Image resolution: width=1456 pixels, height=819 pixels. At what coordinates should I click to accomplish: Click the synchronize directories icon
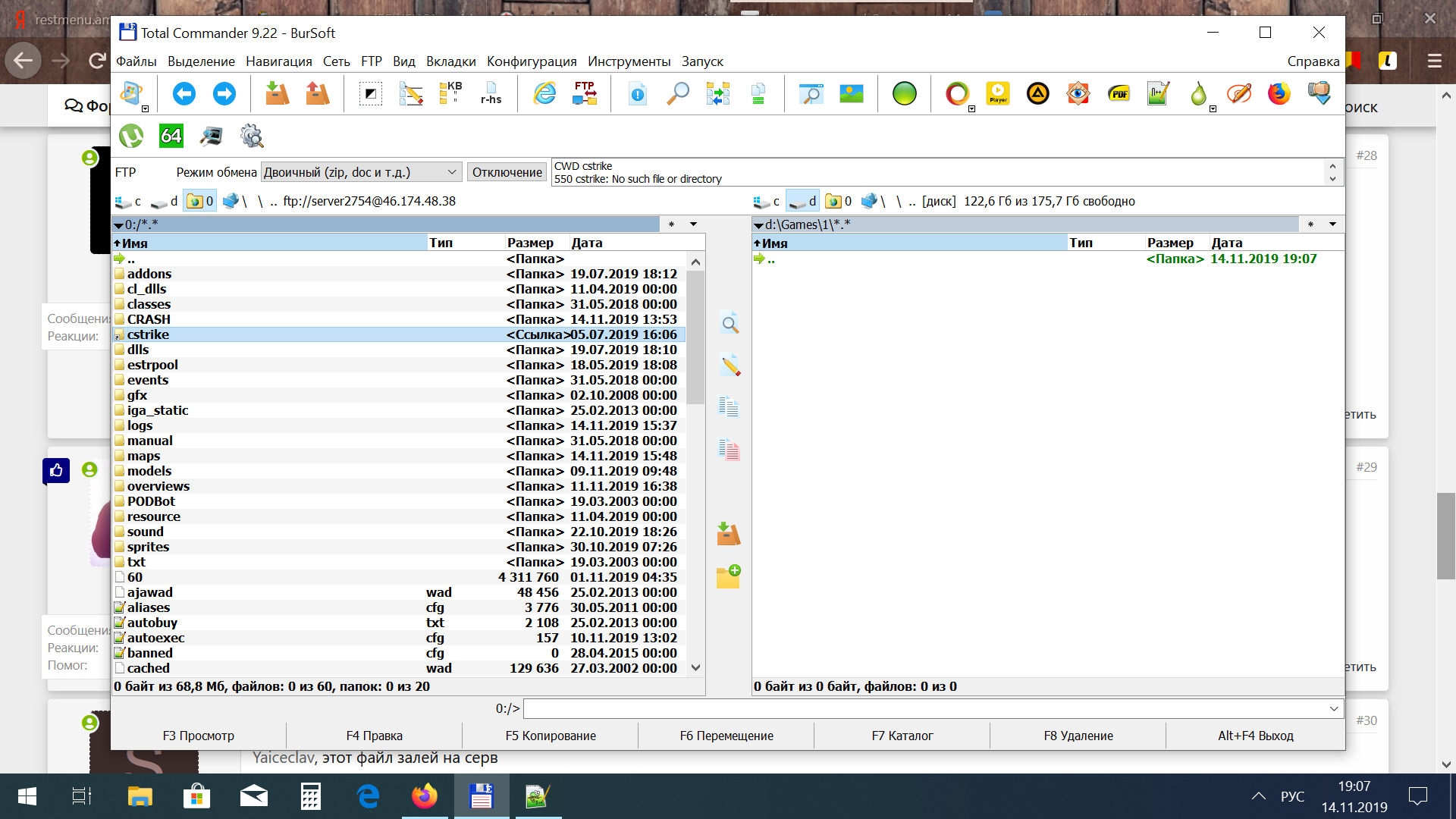[x=718, y=94]
